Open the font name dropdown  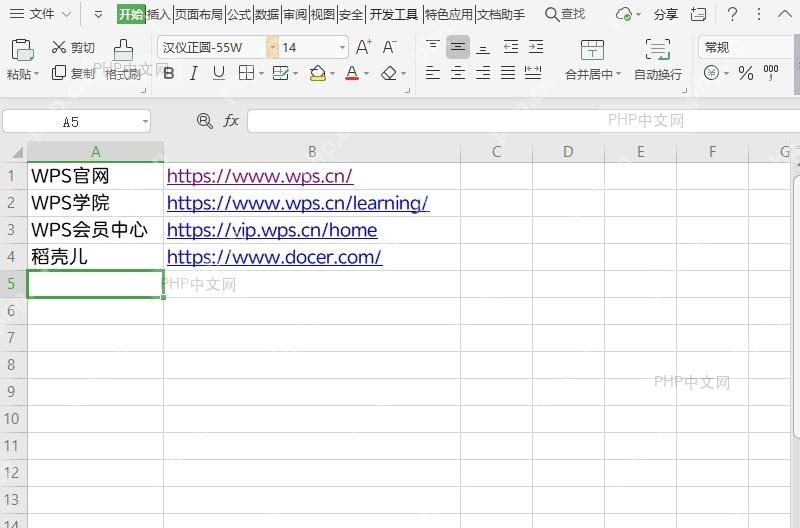272,47
